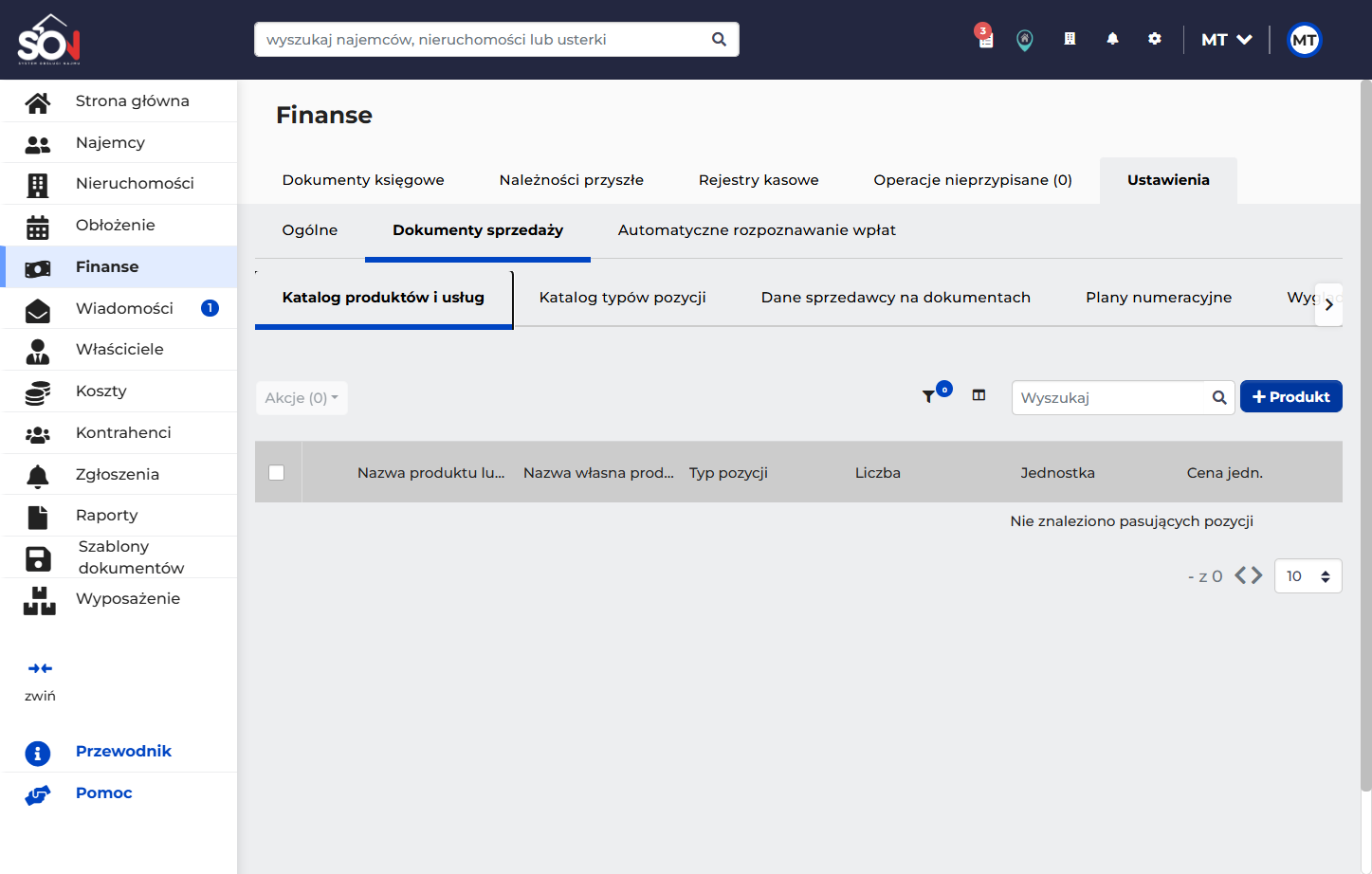Open the Akcje (0) dropdown
Image resolution: width=1372 pixels, height=874 pixels.
click(302, 397)
